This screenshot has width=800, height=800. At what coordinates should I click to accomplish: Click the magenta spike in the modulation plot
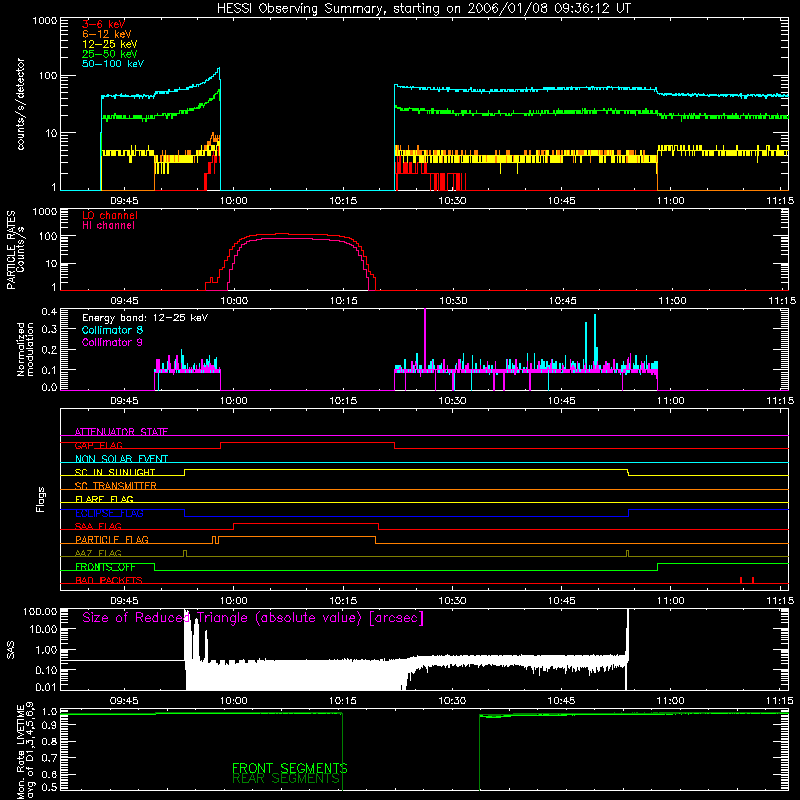click(x=425, y=337)
